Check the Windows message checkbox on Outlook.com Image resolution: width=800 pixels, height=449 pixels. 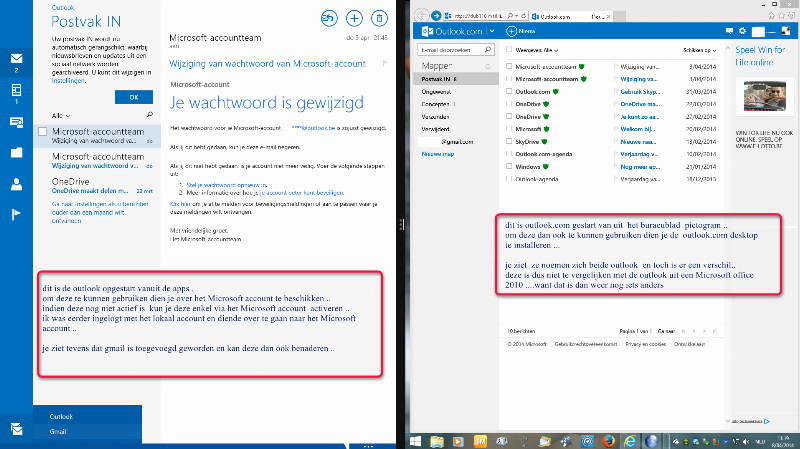(x=509, y=166)
